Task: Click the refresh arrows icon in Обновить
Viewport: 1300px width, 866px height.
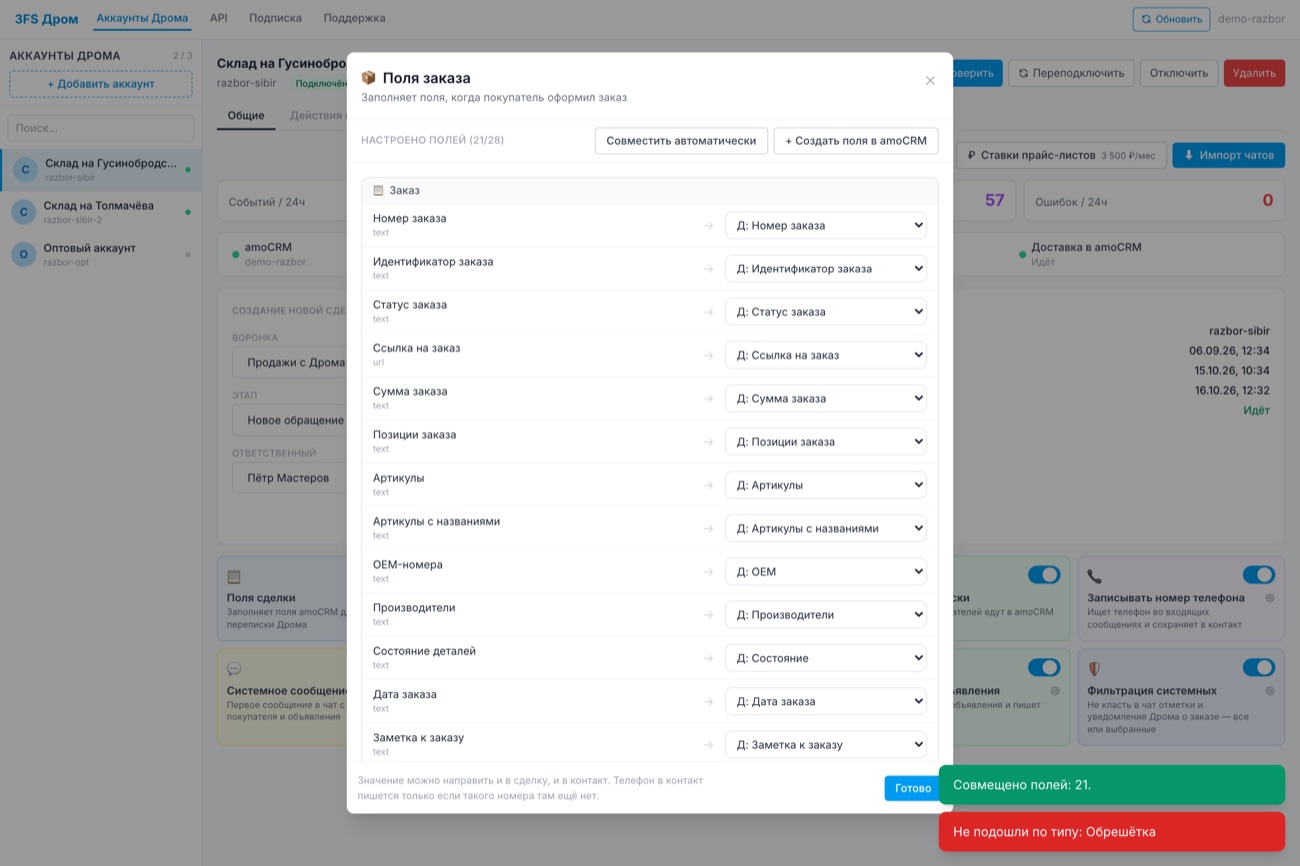Action: [x=1147, y=19]
